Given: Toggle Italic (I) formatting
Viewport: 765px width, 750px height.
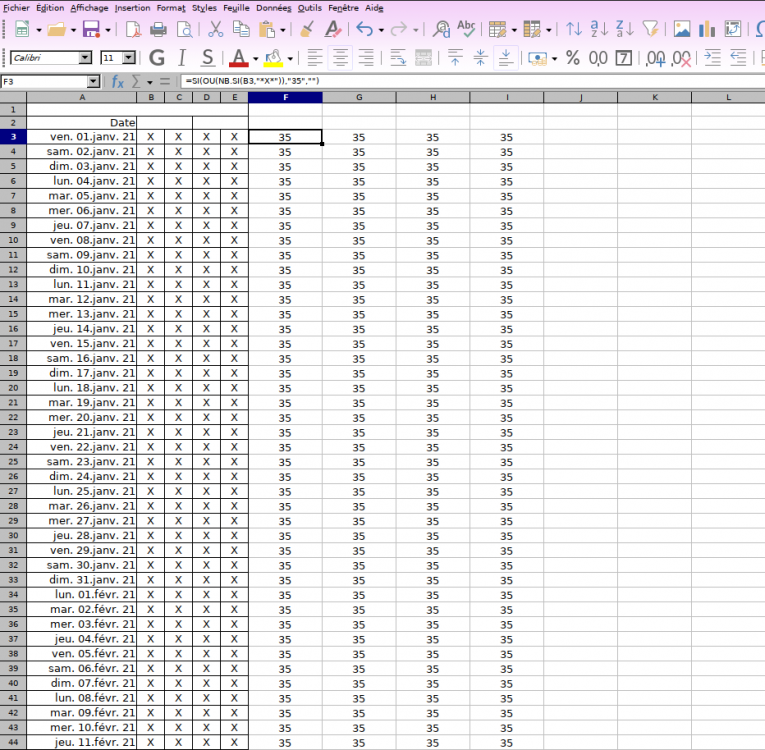Looking at the screenshot, I should click(x=182, y=58).
